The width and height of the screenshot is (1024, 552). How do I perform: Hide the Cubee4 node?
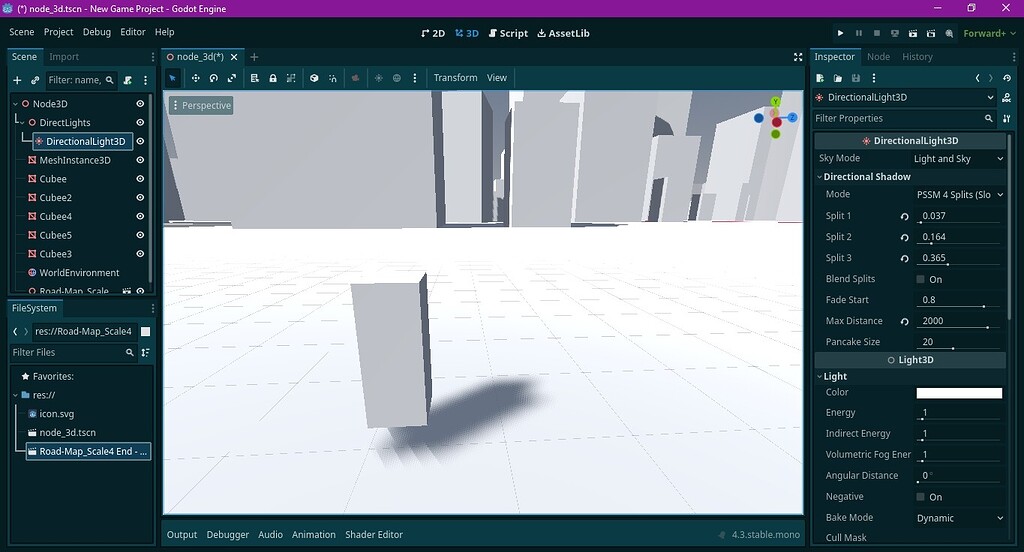[x=140, y=216]
